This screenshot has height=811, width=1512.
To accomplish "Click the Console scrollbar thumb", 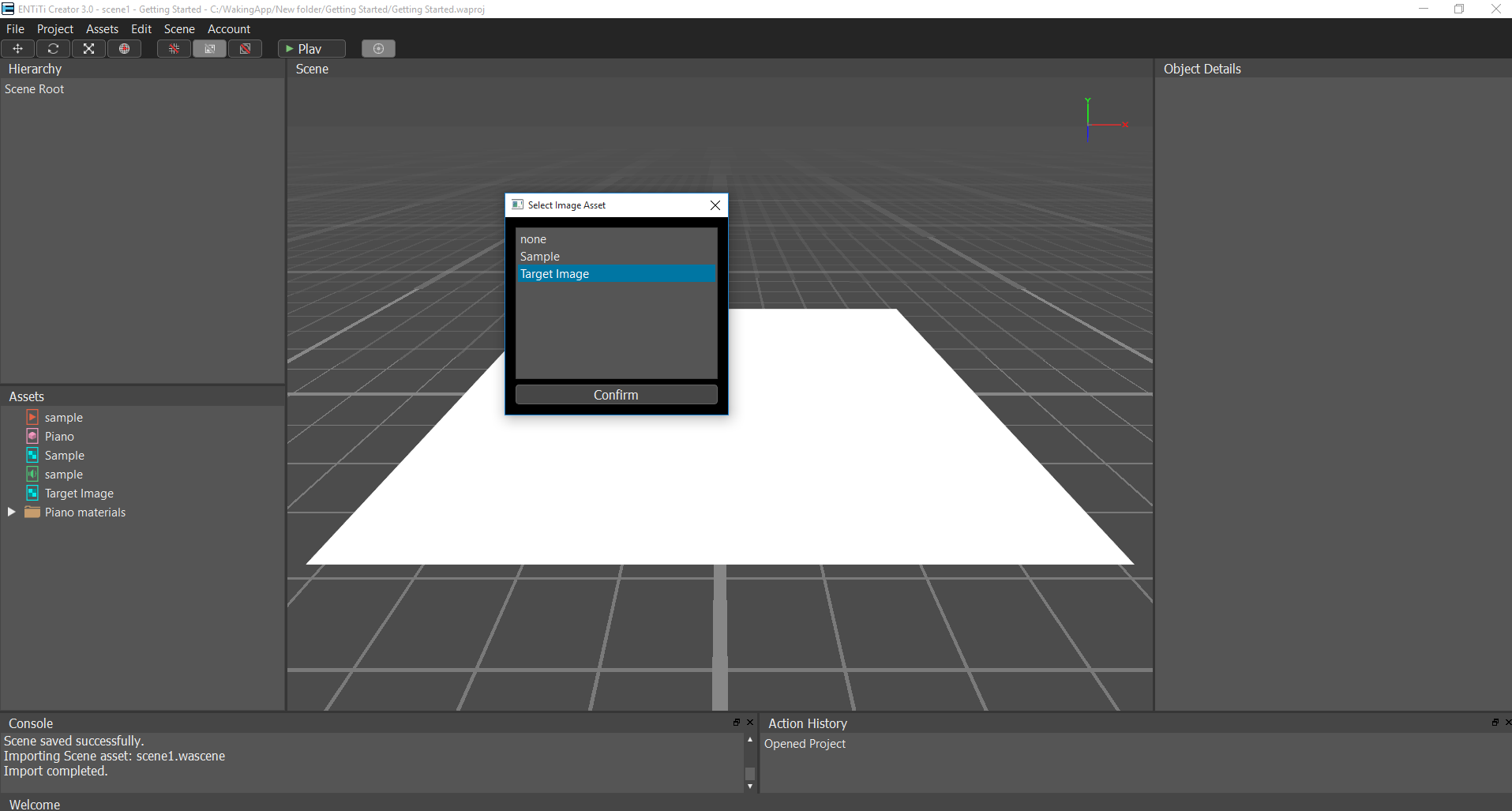I will click(750, 773).
